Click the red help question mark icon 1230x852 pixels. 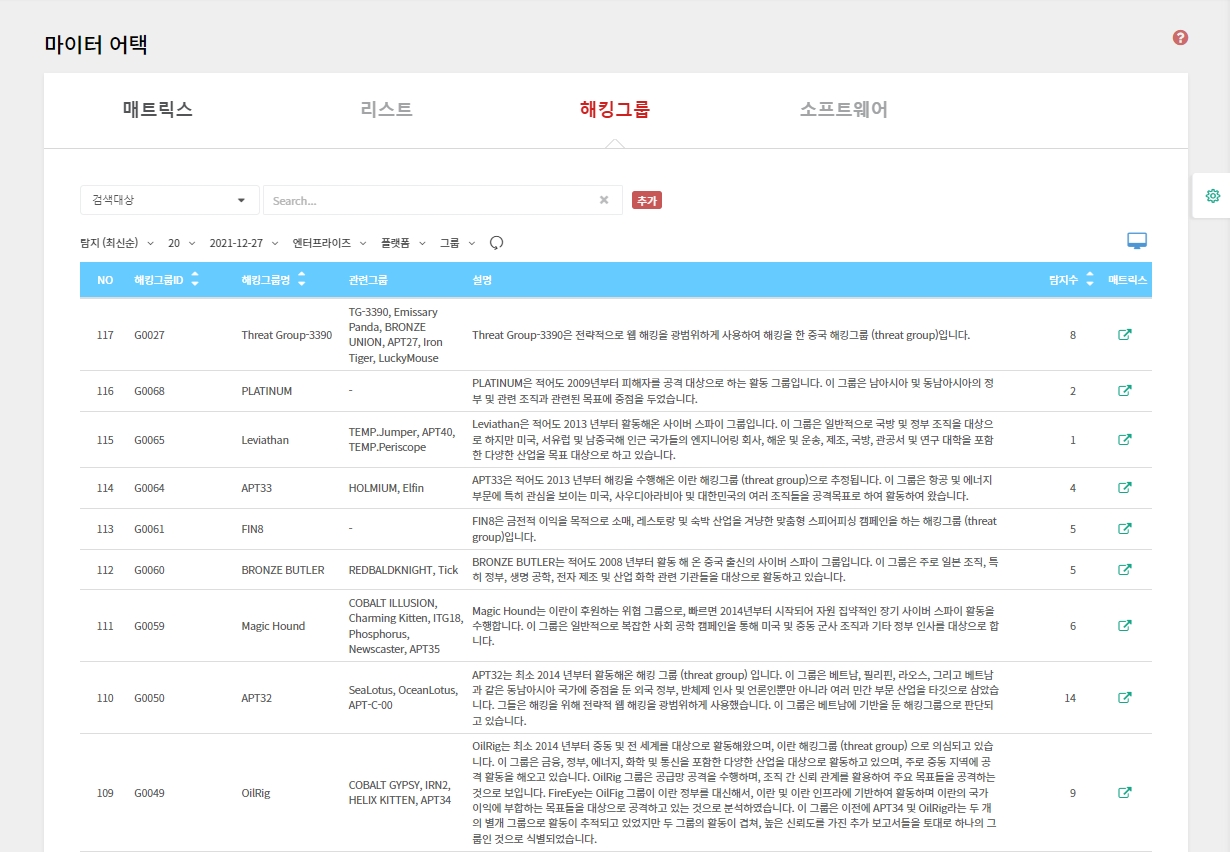click(1180, 38)
